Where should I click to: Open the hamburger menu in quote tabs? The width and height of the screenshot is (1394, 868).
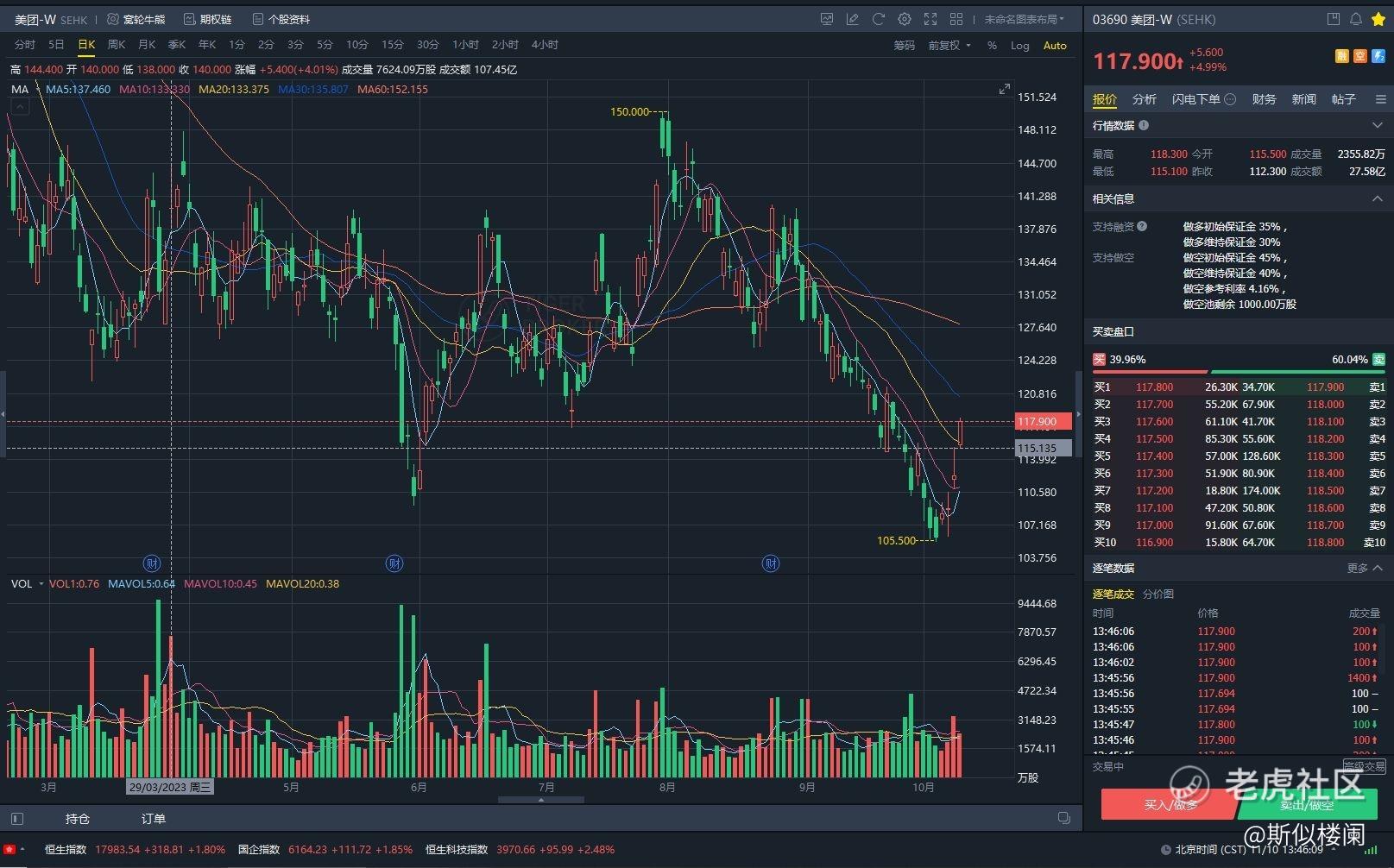(1381, 100)
